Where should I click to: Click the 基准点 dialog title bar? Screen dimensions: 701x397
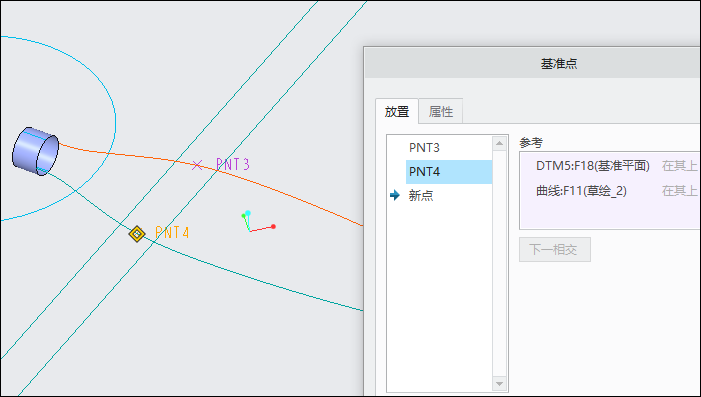[x=532, y=63]
